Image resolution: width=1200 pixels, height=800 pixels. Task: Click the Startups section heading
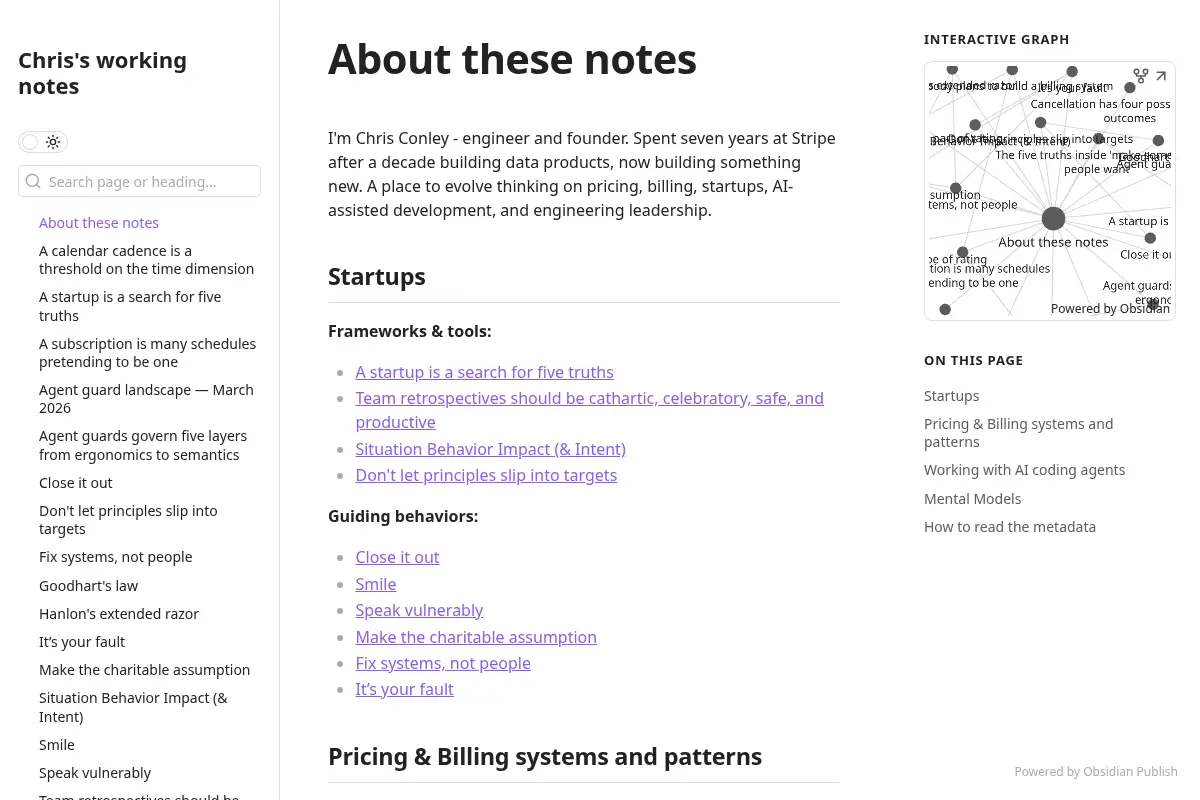pos(377,277)
